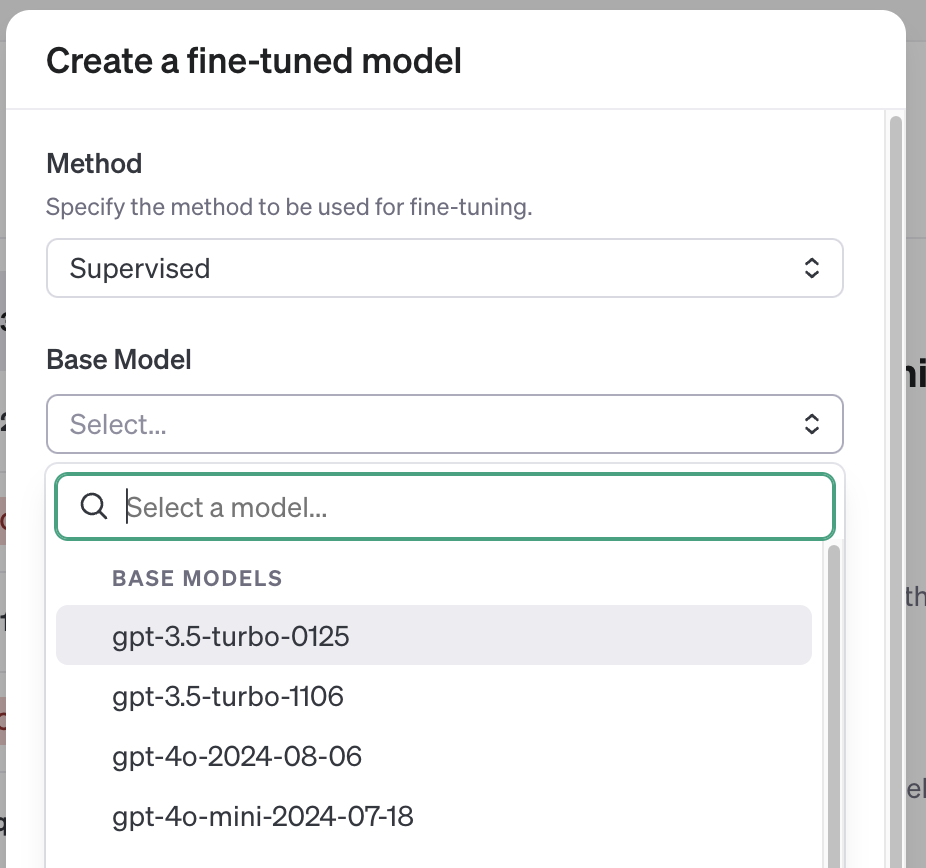Click the magnifier icon in model search
The width and height of the screenshot is (926, 868).
(94, 507)
